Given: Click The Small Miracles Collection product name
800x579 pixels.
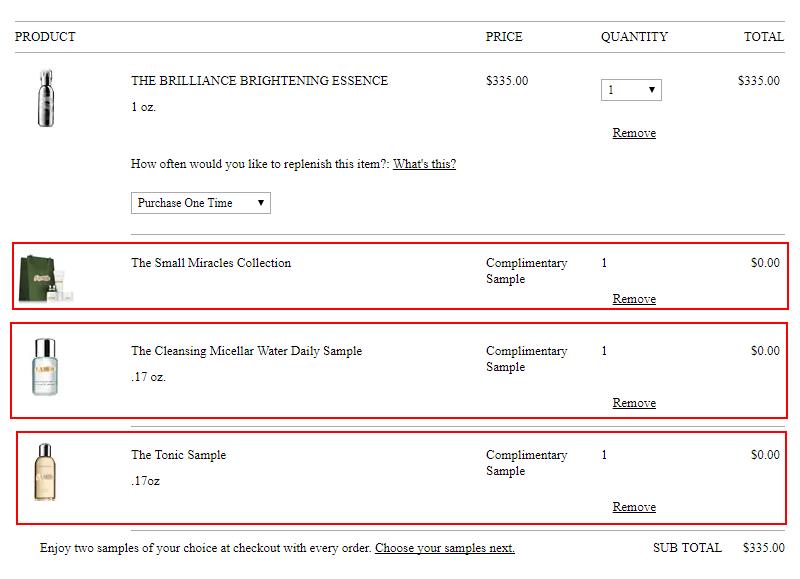Looking at the screenshot, I should (211, 263).
